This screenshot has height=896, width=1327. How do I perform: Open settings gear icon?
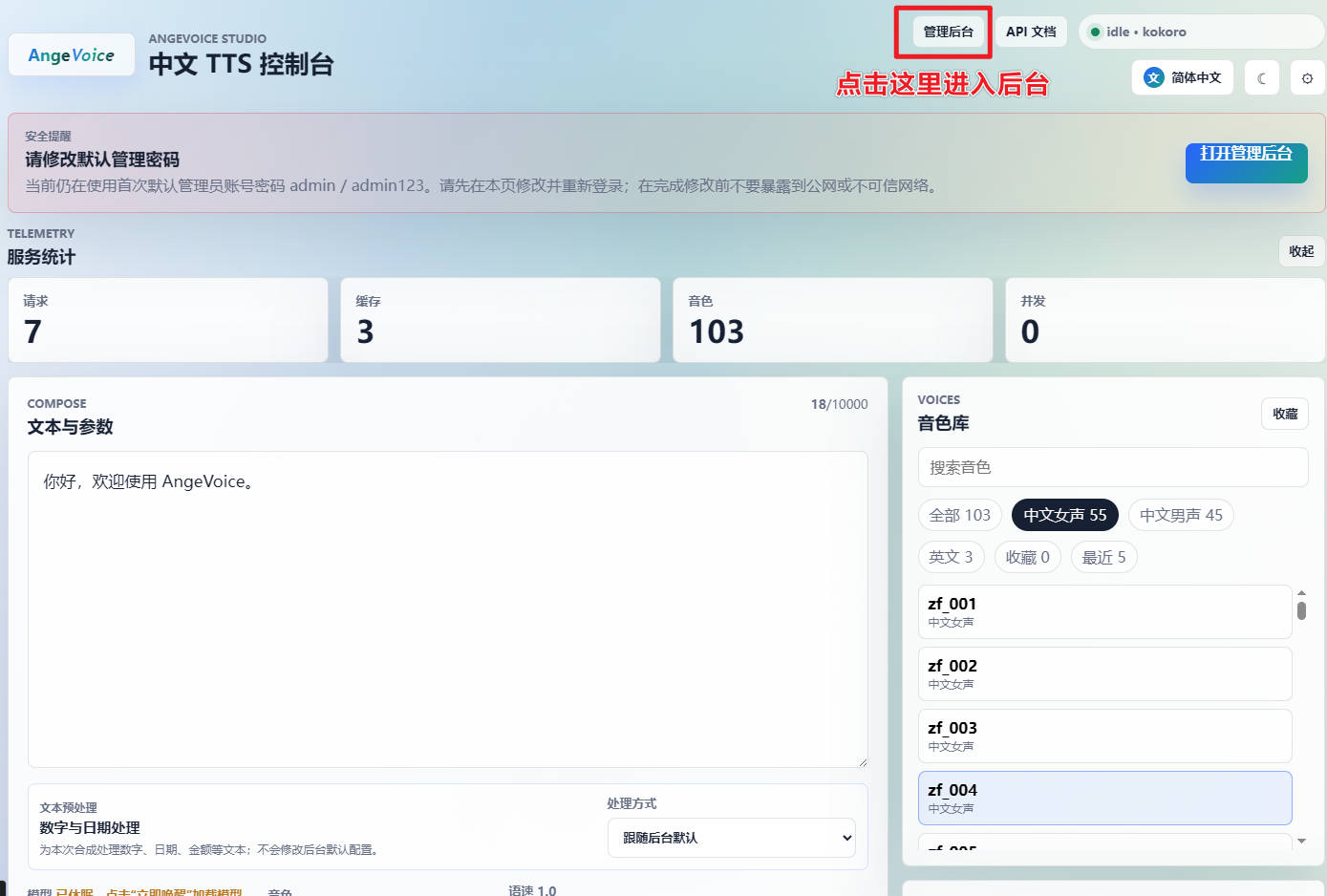(x=1307, y=77)
